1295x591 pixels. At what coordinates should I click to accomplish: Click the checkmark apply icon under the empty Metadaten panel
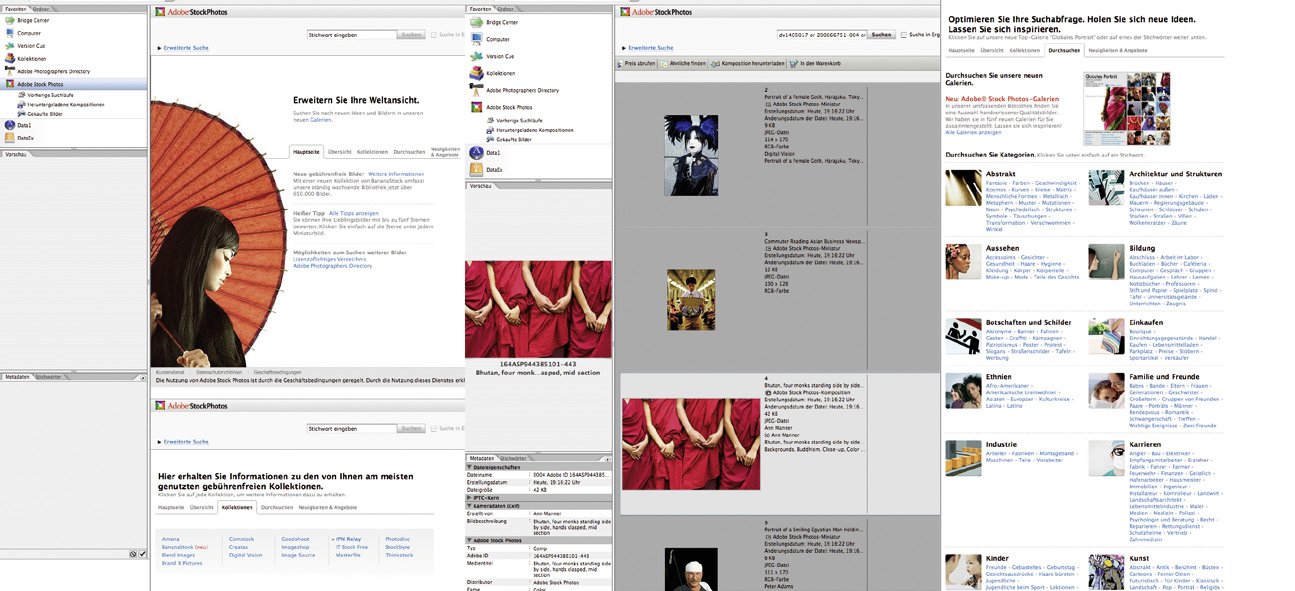point(143,554)
